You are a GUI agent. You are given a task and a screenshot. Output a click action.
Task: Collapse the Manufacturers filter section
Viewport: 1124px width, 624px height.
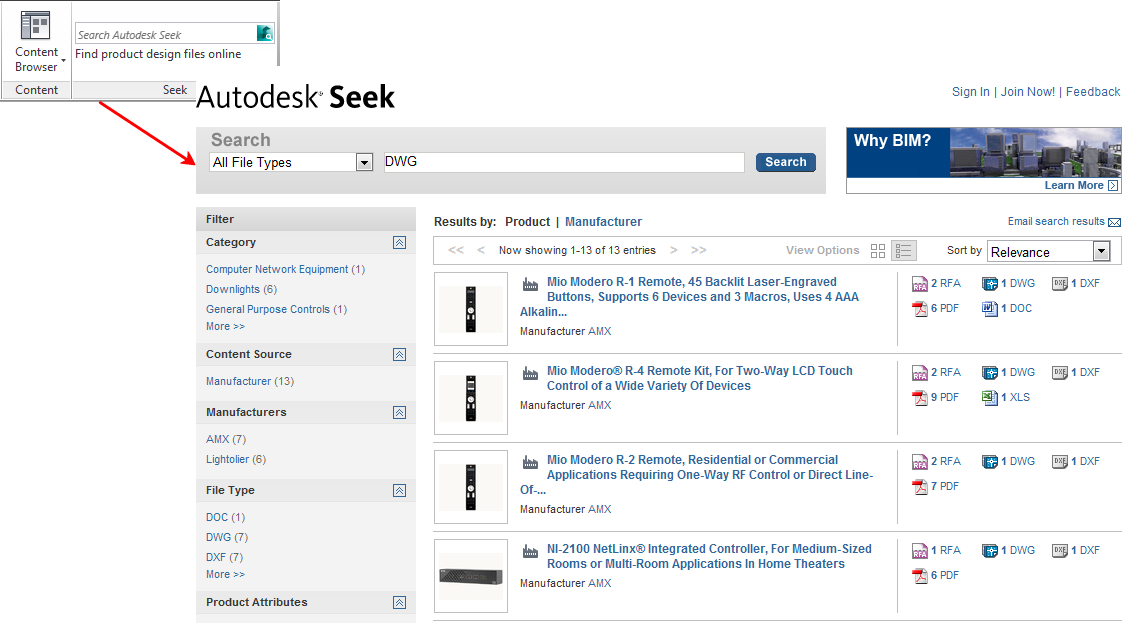click(x=399, y=412)
